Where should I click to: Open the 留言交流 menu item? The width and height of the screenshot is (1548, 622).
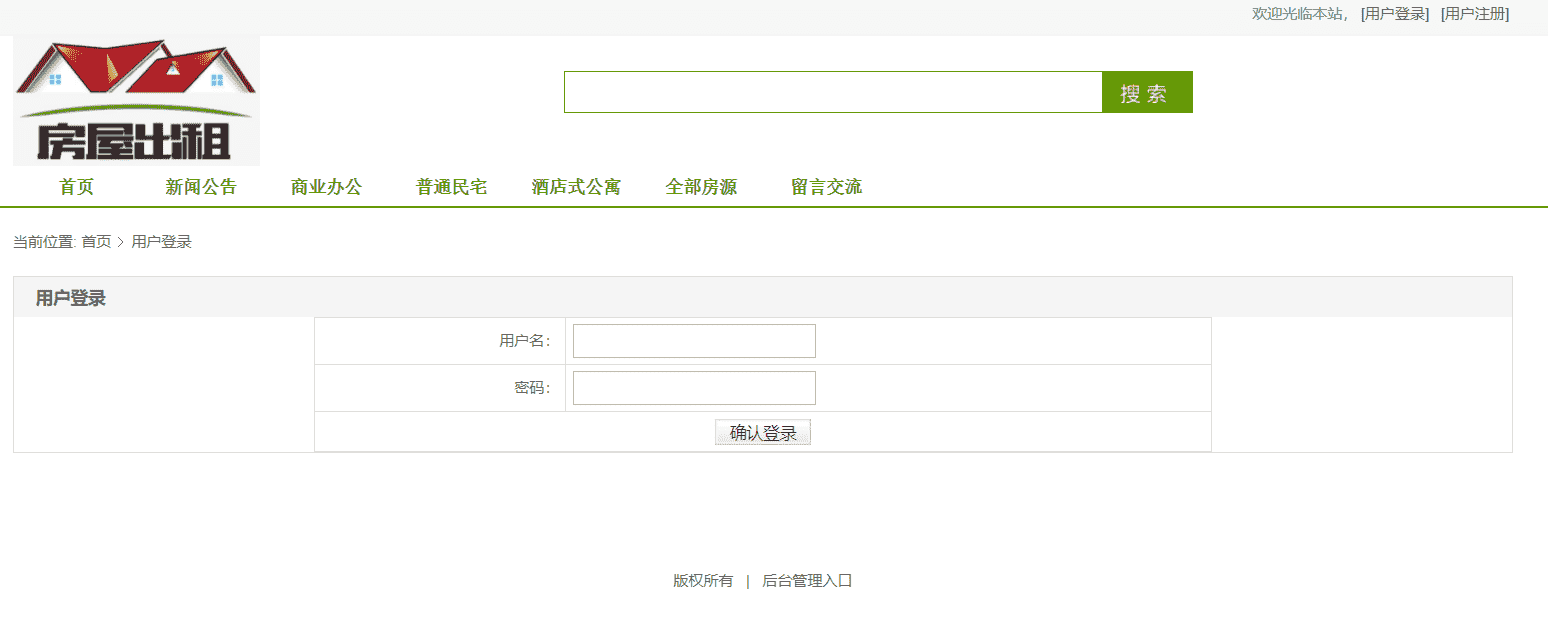(x=826, y=187)
